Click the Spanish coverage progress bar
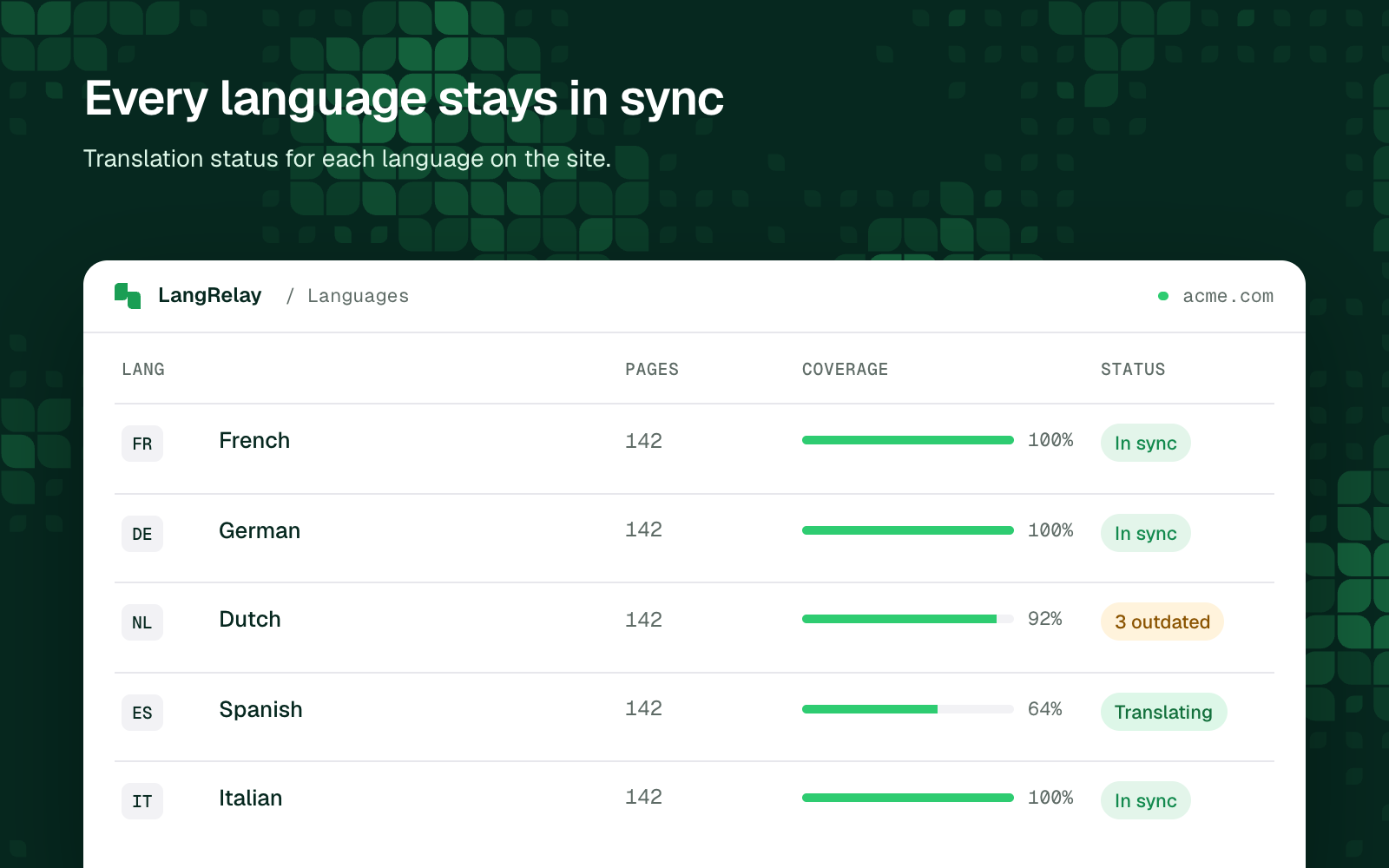Viewport: 1389px width, 868px height. [x=908, y=709]
